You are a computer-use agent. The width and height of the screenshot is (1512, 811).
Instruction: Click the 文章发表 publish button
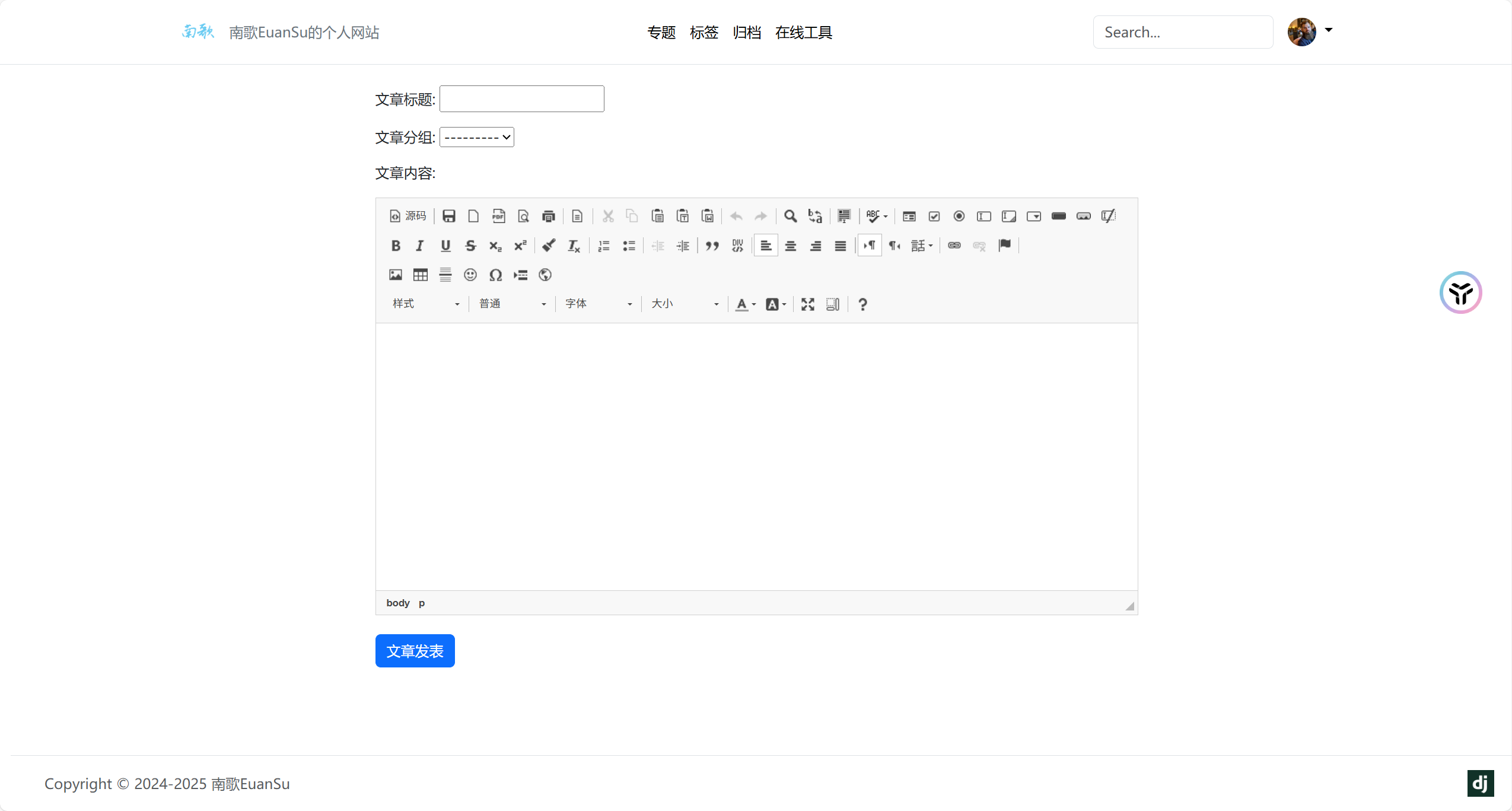tap(415, 651)
